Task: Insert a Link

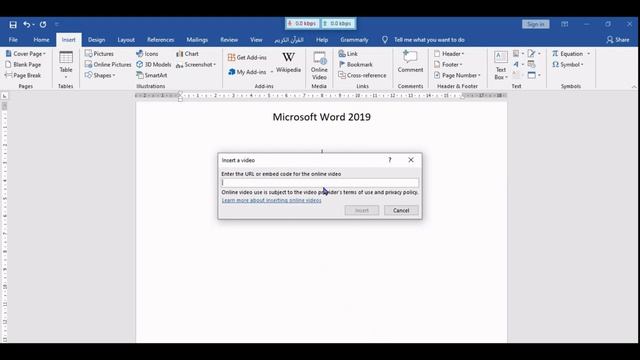Action: [x=348, y=54]
